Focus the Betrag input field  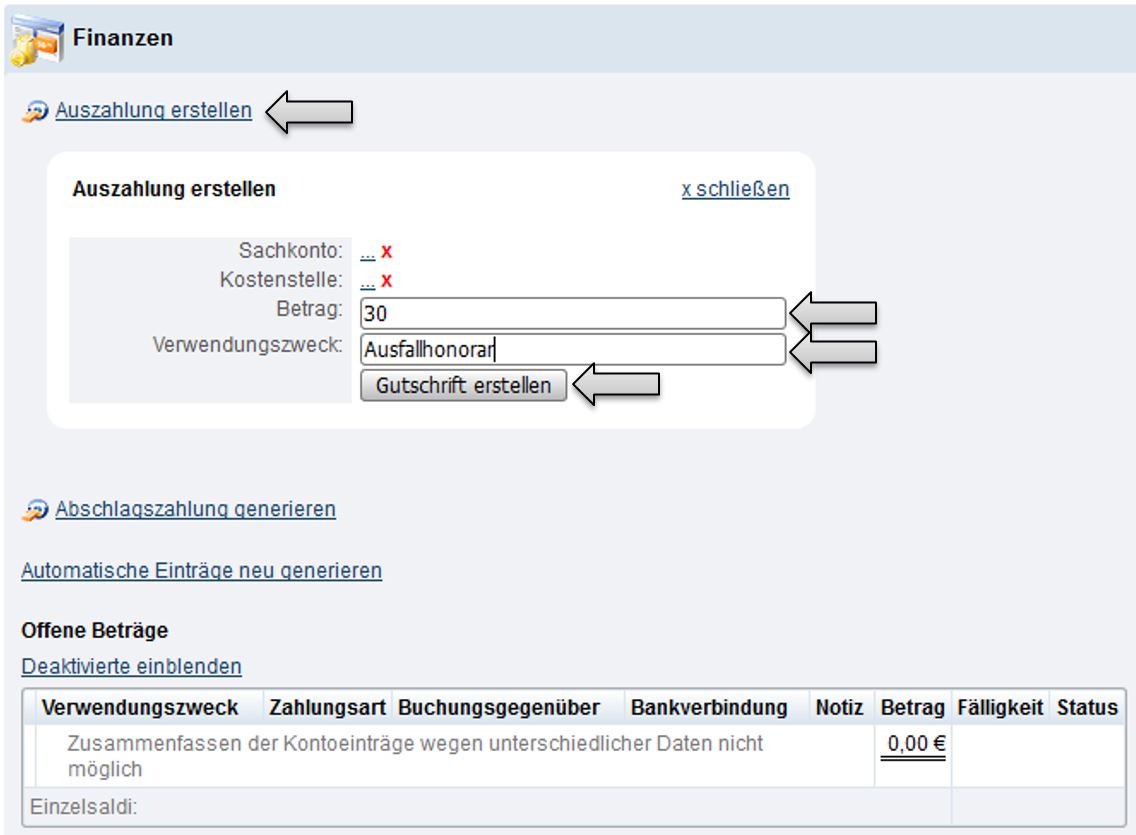(572, 314)
